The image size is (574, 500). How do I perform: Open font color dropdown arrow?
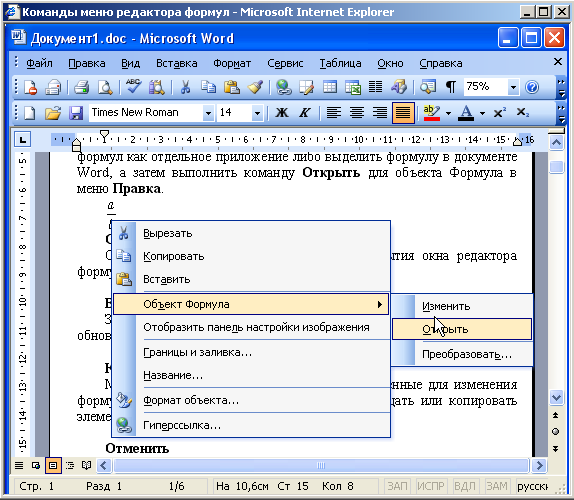482,113
